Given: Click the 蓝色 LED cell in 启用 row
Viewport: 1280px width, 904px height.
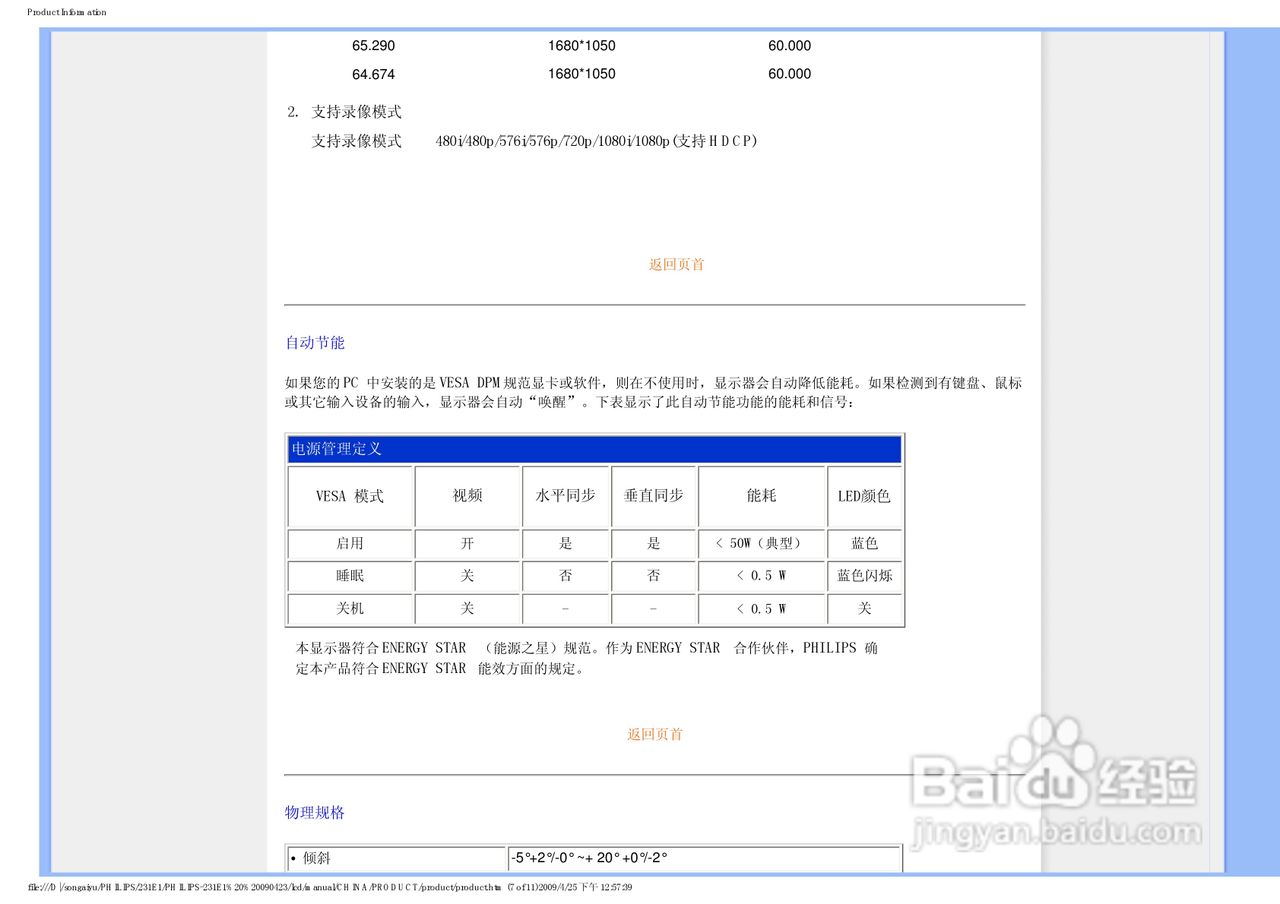Looking at the screenshot, I should coord(864,544).
